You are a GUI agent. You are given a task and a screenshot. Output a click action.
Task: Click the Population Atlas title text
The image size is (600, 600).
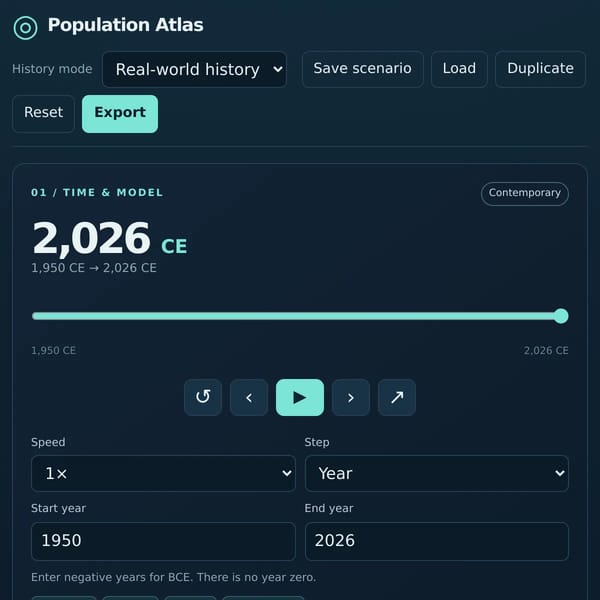point(126,25)
